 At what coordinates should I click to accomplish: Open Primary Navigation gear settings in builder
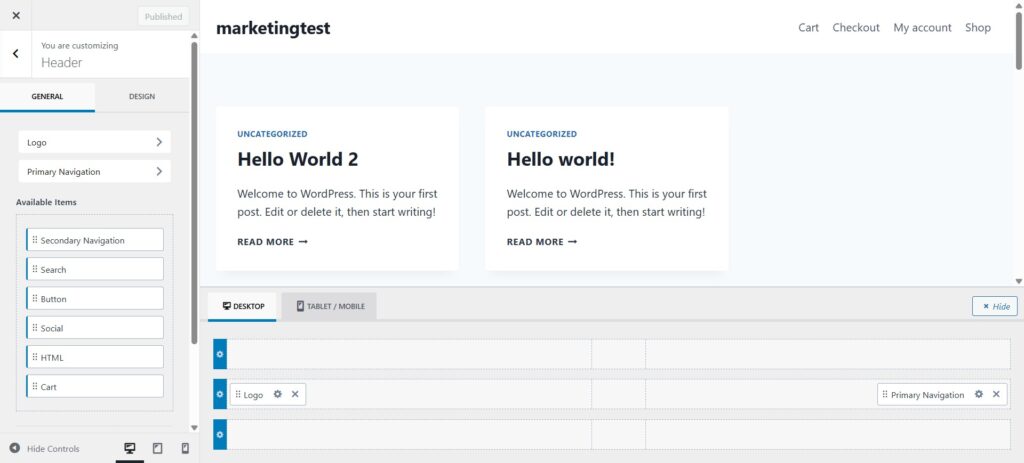pos(979,395)
